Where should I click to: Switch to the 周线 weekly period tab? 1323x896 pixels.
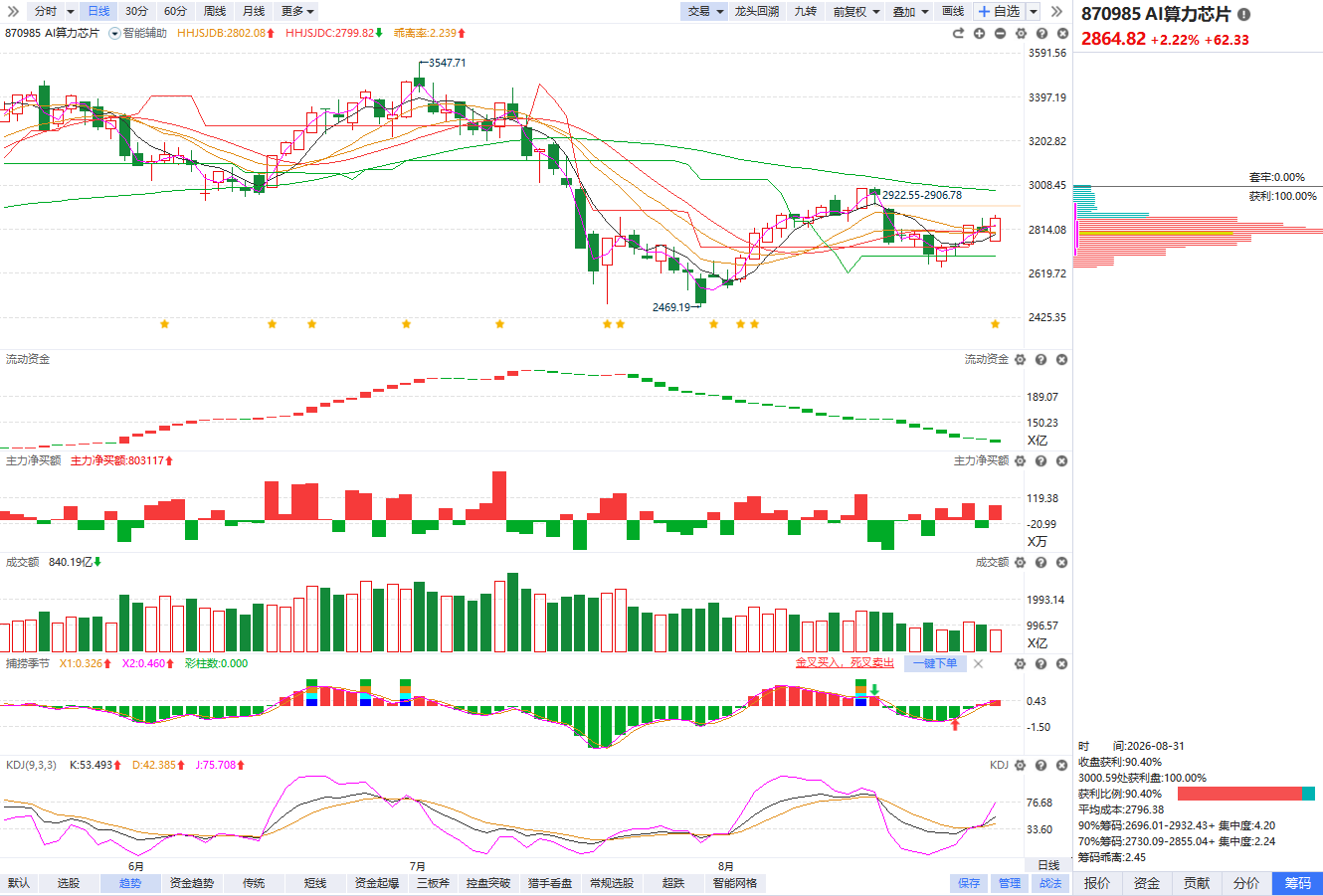click(x=215, y=11)
